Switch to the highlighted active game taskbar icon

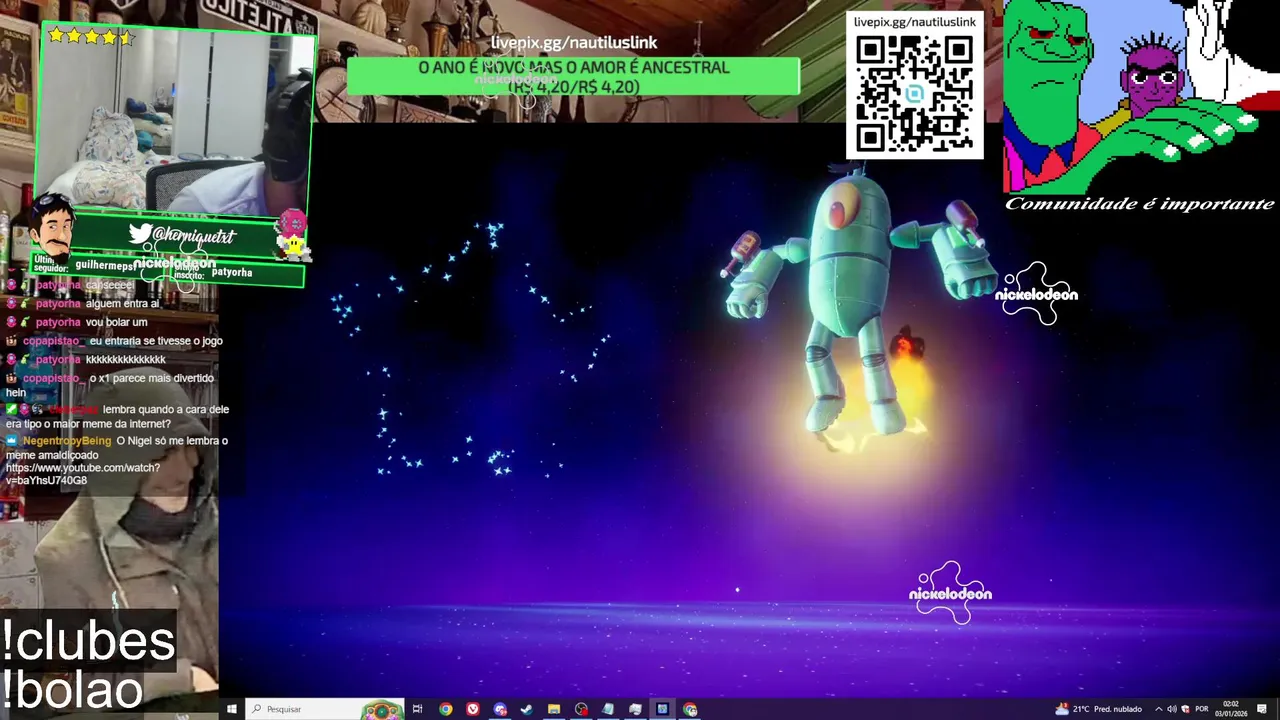pyautogui.click(x=662, y=709)
